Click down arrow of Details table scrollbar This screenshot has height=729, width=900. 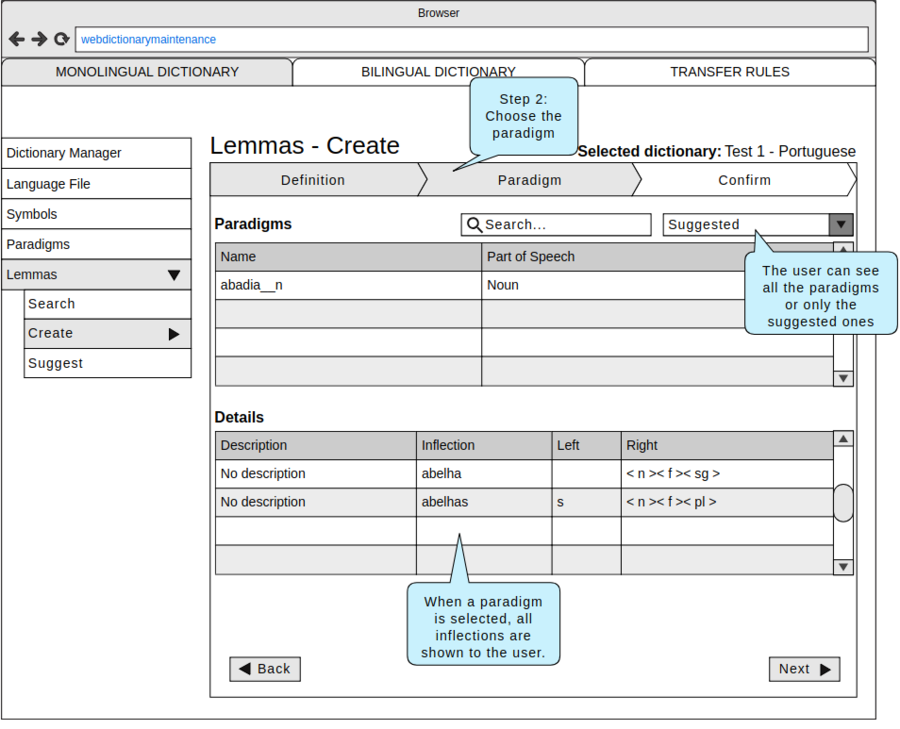click(x=843, y=567)
